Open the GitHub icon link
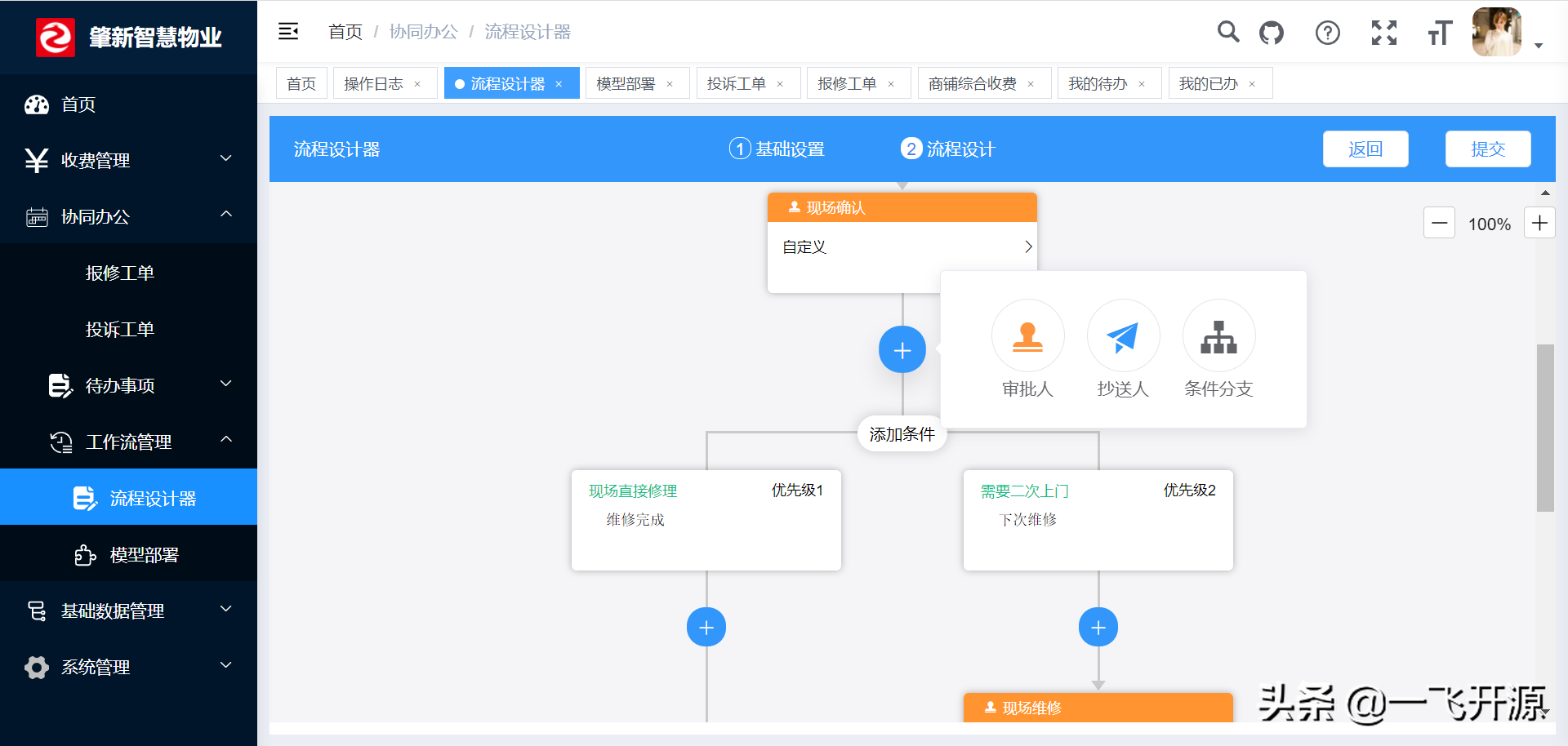1568x746 pixels. coord(1272,33)
